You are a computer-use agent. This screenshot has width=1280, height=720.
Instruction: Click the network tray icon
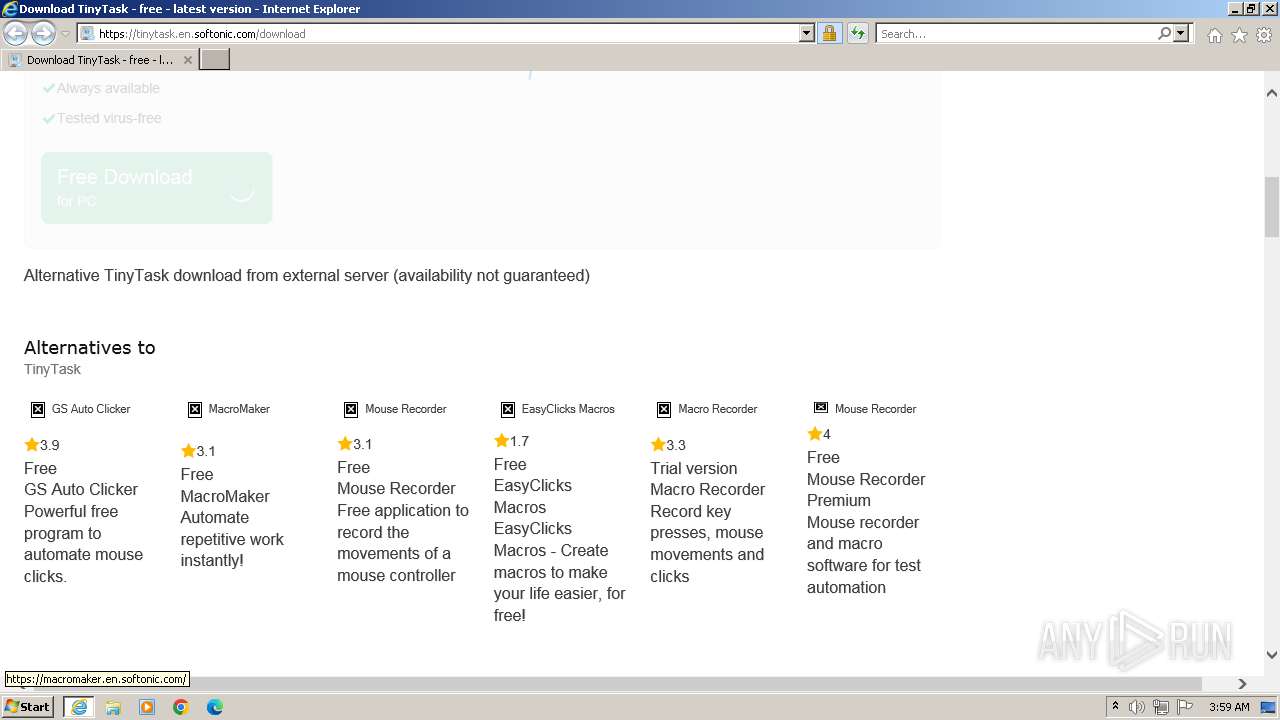pos(1161,707)
